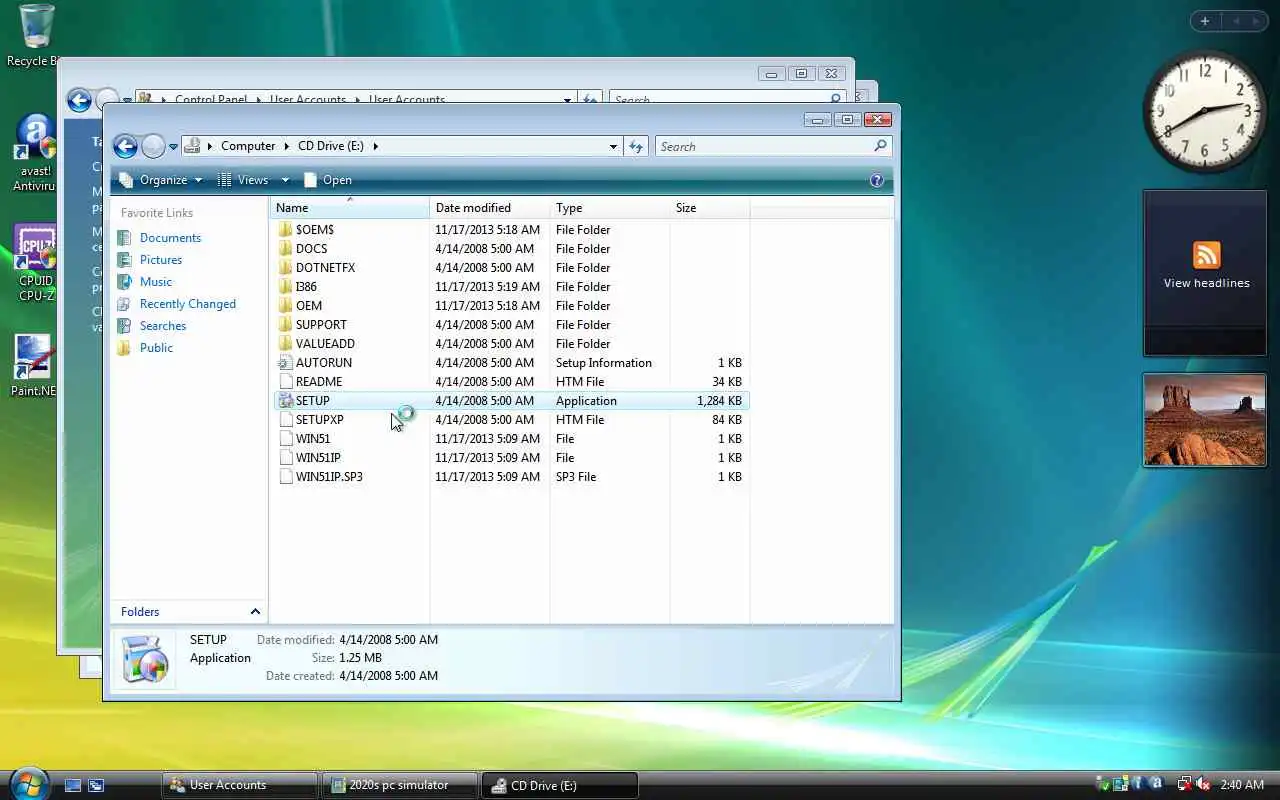Image resolution: width=1280 pixels, height=800 pixels.
Task: Click the large SETUP icon in details pane
Action: (144, 659)
